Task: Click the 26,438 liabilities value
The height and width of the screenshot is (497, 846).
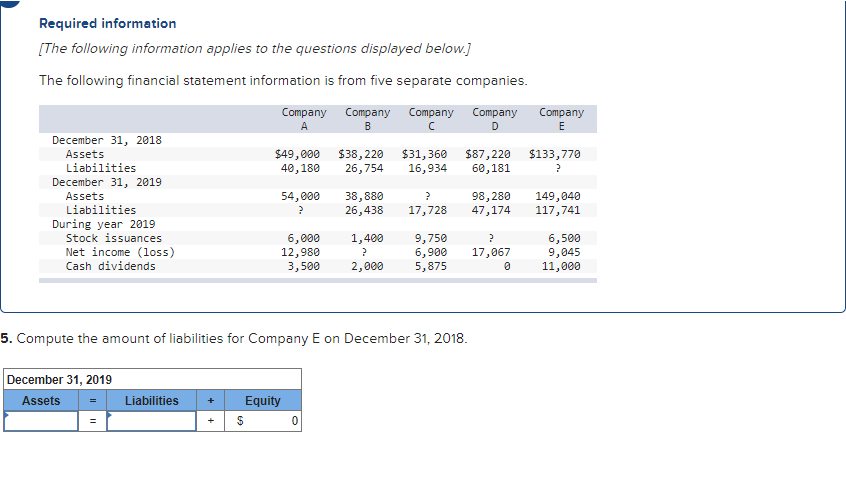Action: pos(364,210)
